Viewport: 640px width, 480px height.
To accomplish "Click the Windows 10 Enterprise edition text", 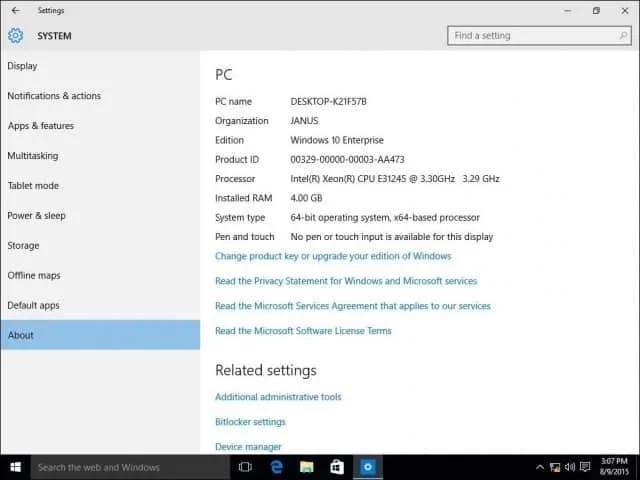I will (337, 140).
